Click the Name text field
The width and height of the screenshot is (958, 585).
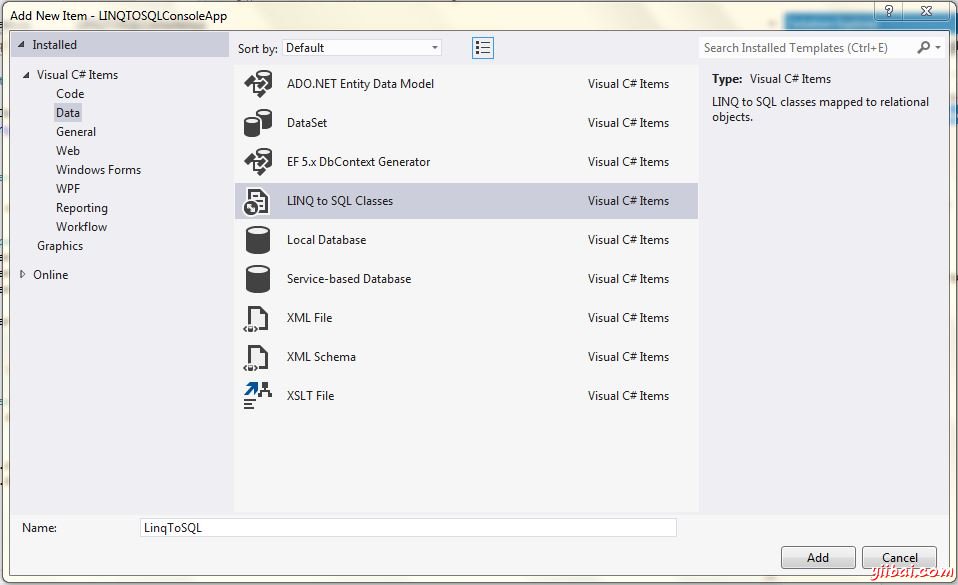[408, 528]
